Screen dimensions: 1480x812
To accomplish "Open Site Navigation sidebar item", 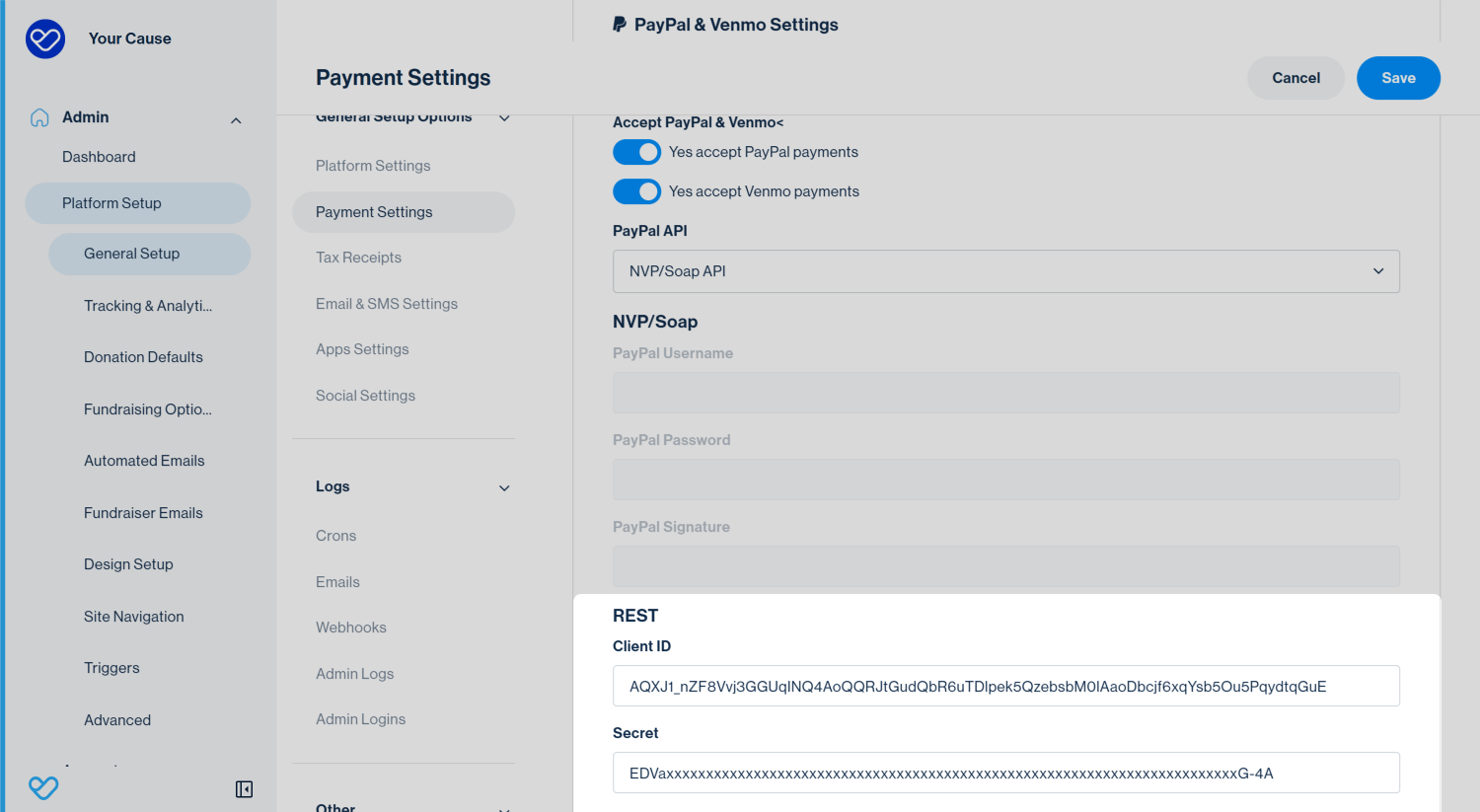I will [134, 617].
